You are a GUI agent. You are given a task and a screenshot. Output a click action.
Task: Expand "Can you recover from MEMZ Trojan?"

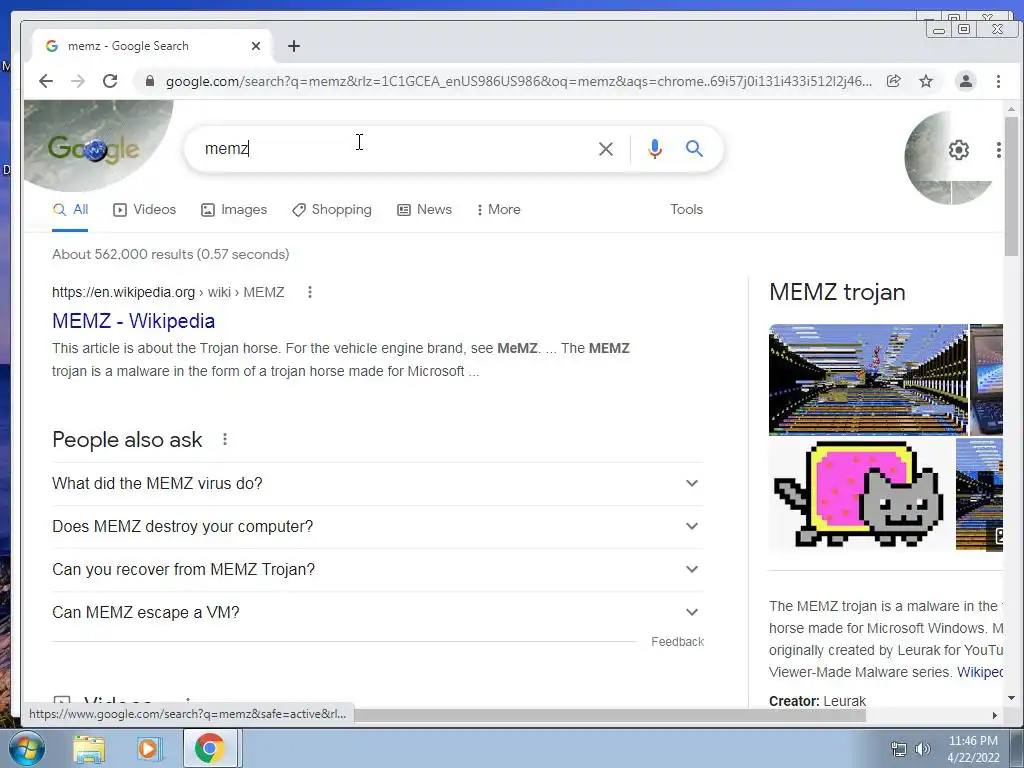click(x=377, y=569)
